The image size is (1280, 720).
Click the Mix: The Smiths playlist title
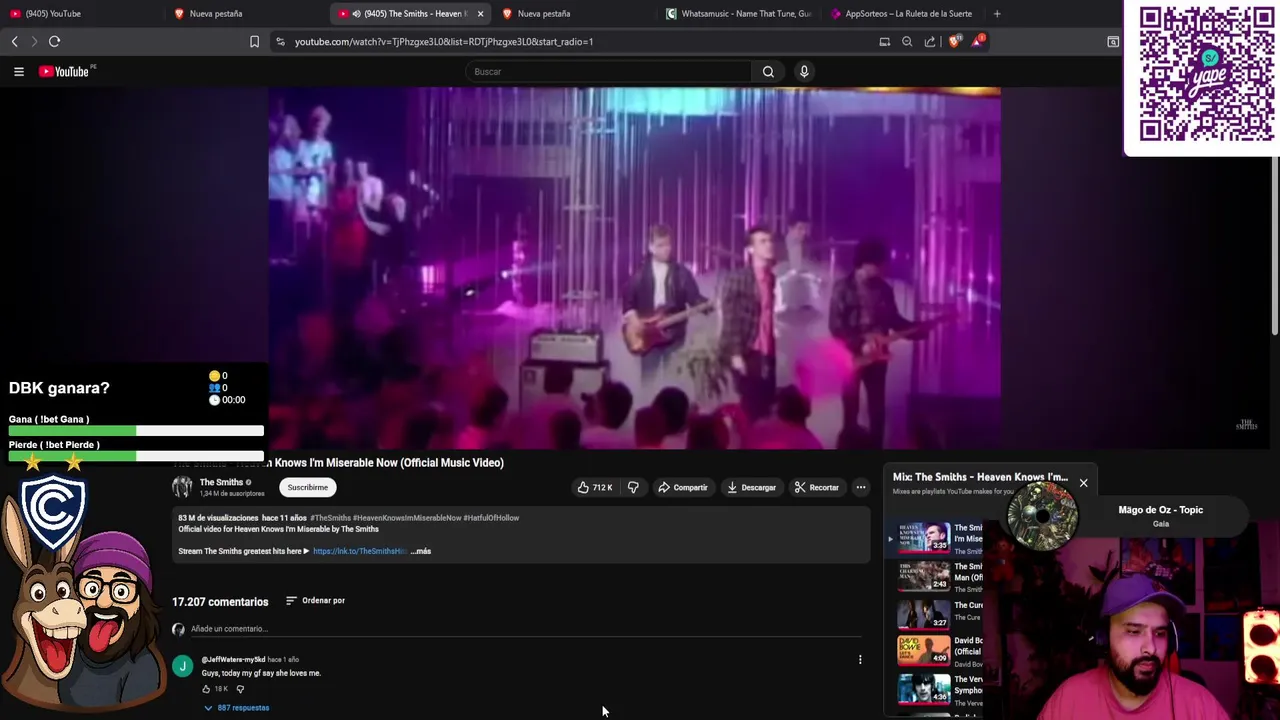point(980,477)
